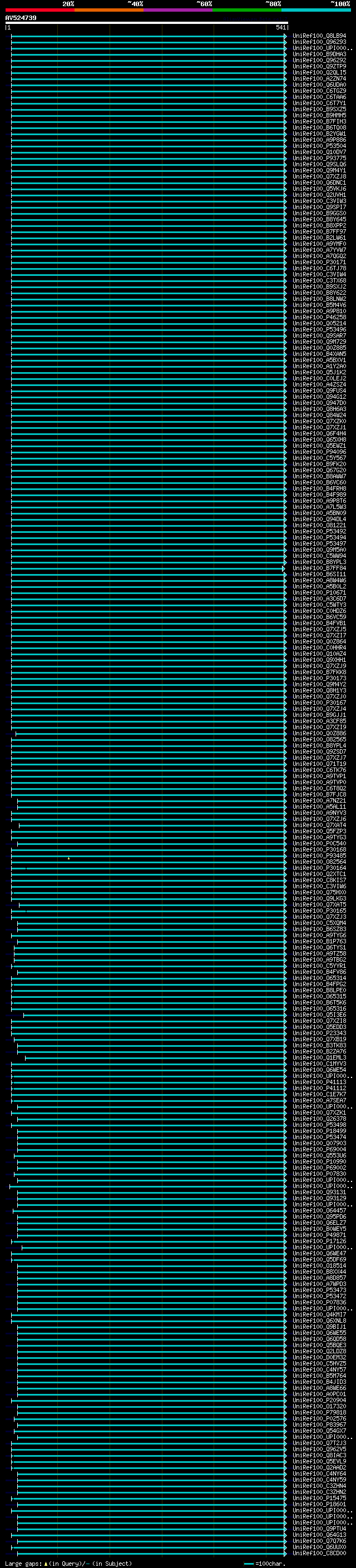This screenshot has height=1568, width=356.
Task: Open hit UniRef100_Q96293
Action: coord(319,42)
